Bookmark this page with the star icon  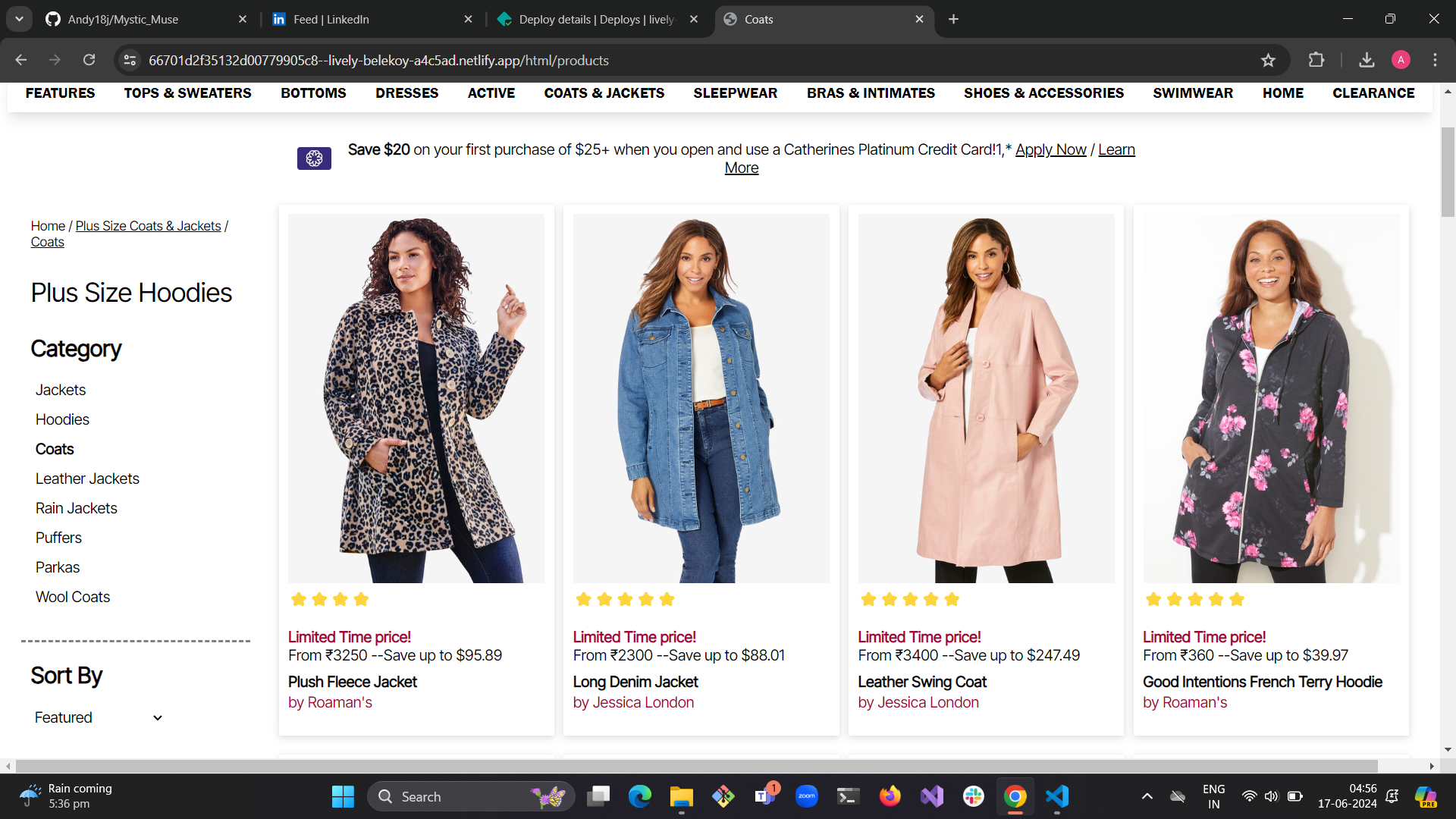pos(1268,60)
